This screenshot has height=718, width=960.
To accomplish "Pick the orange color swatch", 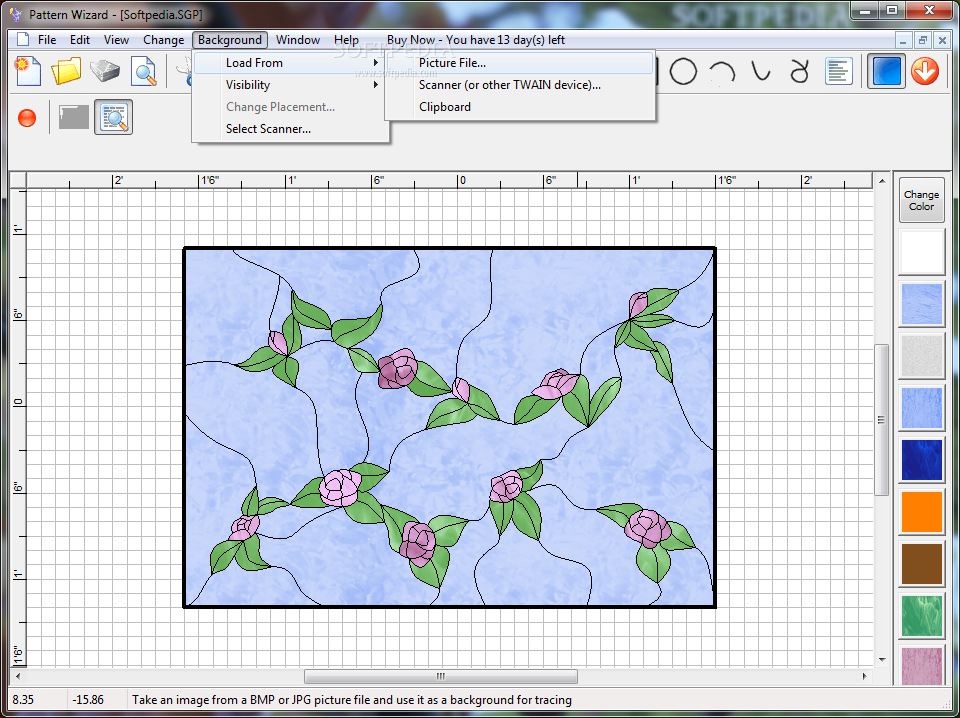I will [x=921, y=512].
